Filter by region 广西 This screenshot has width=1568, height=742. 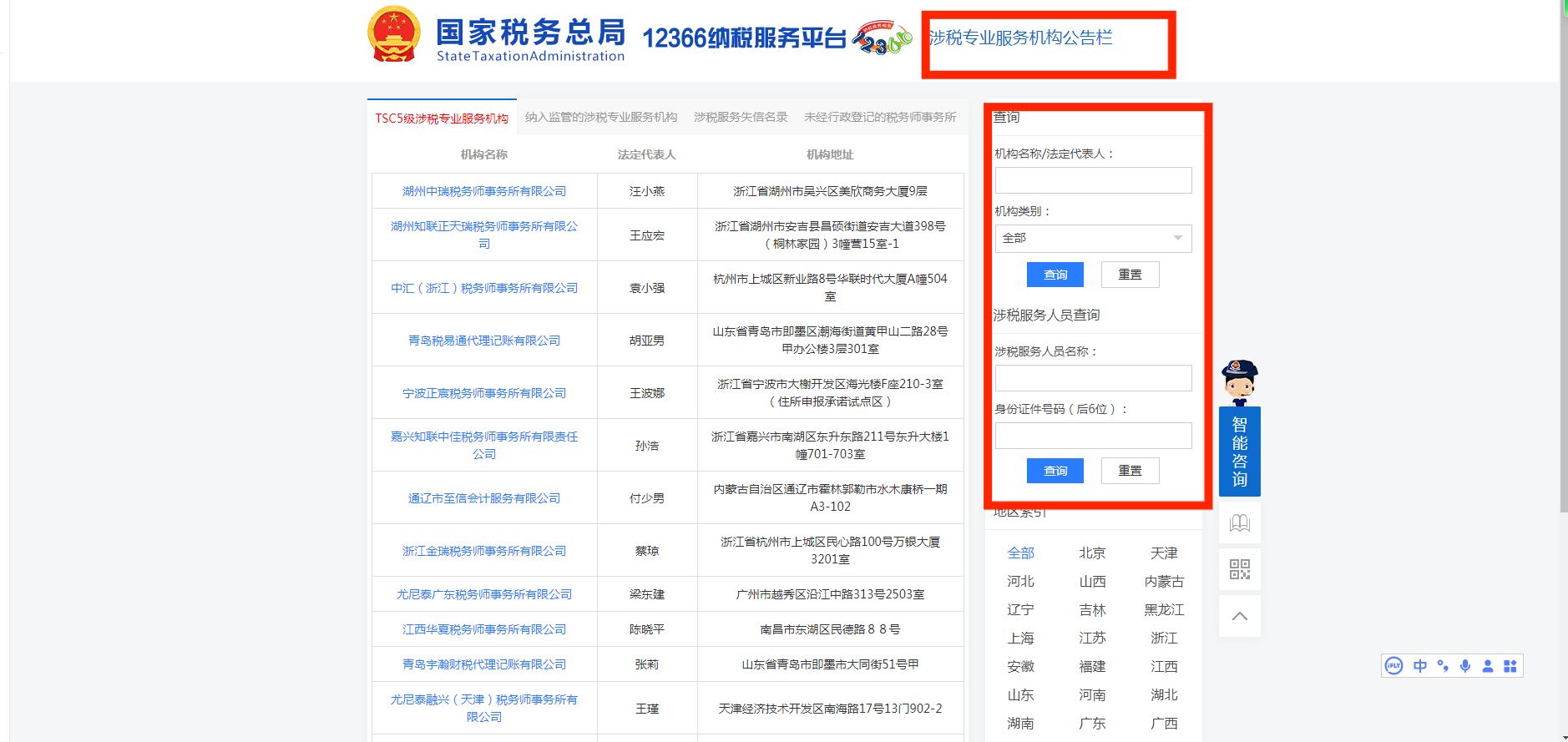[1164, 724]
